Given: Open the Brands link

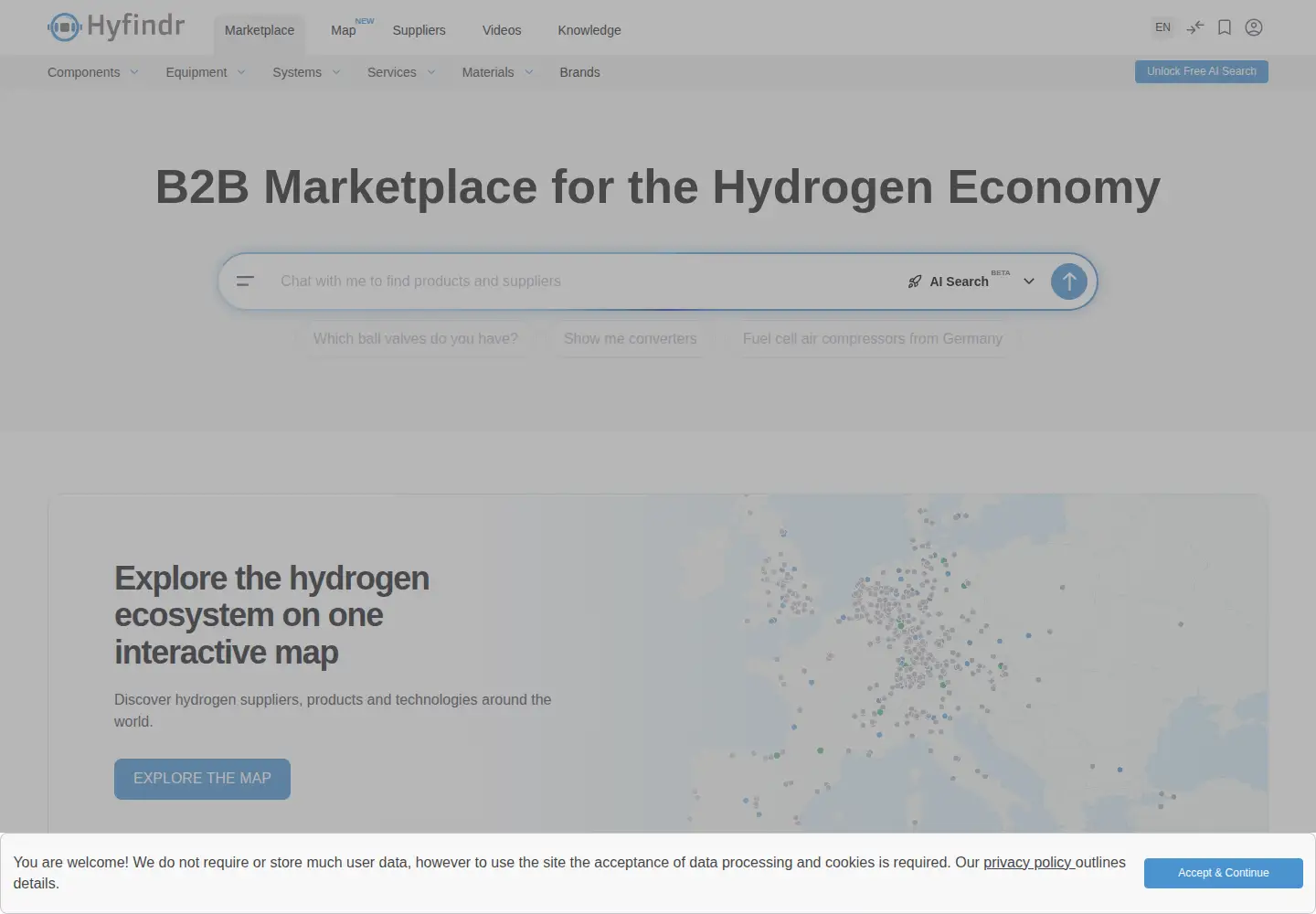Looking at the screenshot, I should pos(580,72).
